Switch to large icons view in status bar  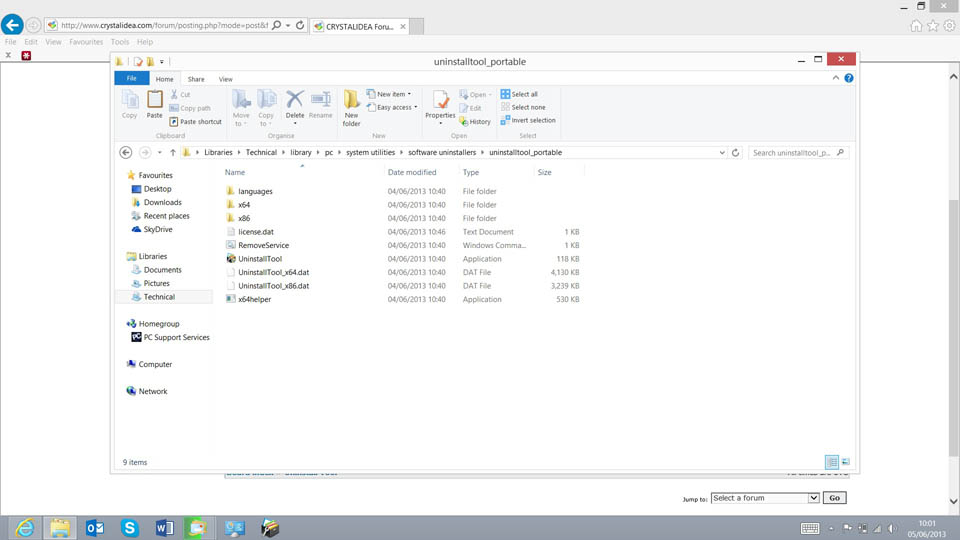click(x=846, y=462)
